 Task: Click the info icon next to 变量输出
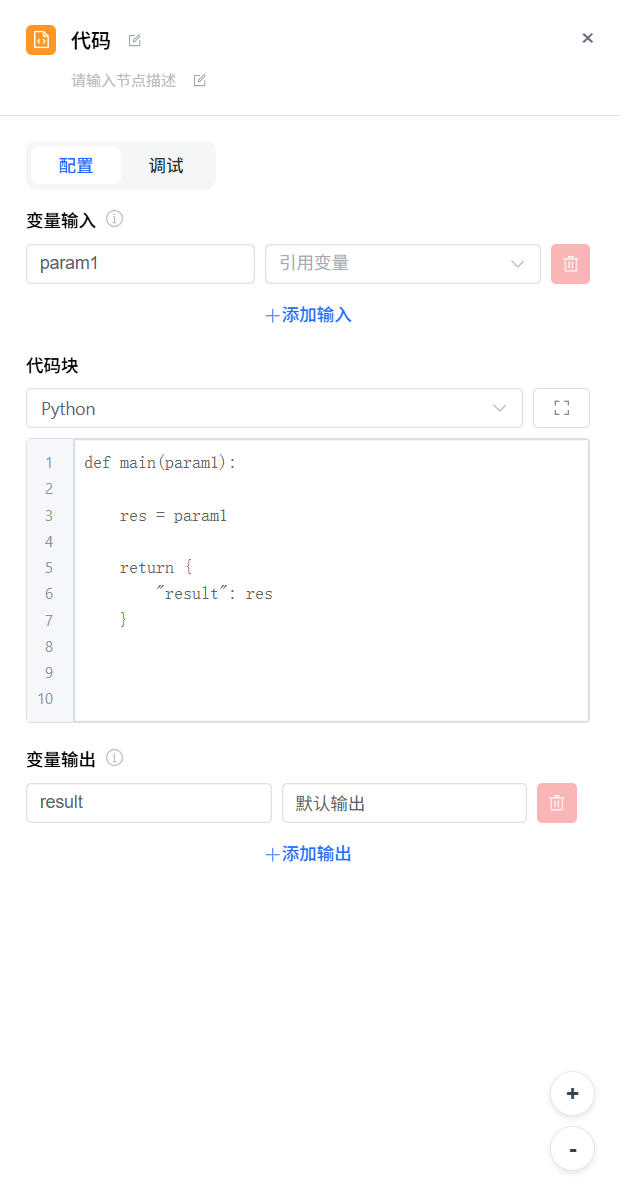114,758
